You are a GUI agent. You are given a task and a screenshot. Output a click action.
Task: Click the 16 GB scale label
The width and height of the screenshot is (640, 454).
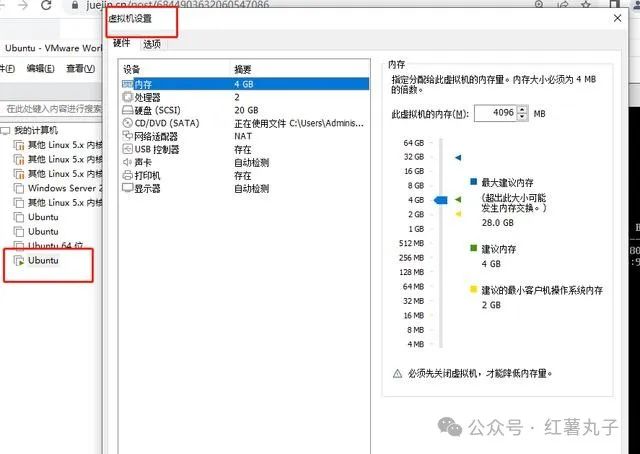414,171
